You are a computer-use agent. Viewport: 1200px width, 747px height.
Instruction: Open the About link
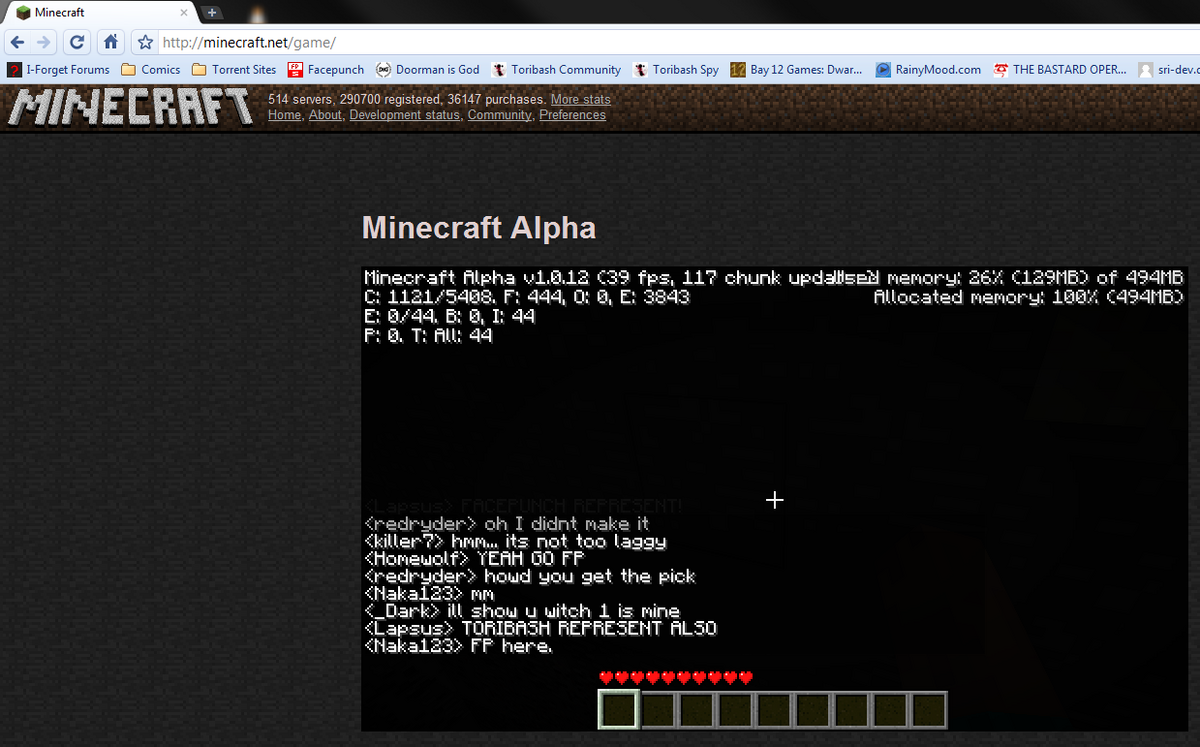click(325, 115)
